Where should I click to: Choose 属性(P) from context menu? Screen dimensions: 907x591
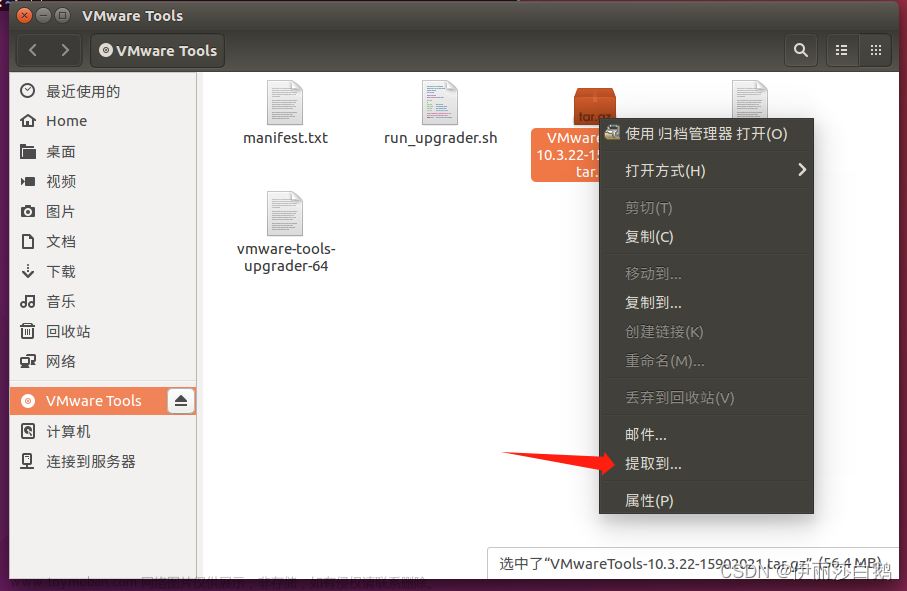pos(706,500)
